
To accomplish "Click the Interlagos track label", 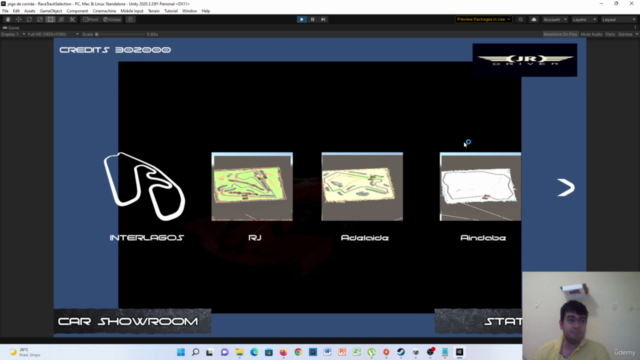I will pyautogui.click(x=147, y=238).
